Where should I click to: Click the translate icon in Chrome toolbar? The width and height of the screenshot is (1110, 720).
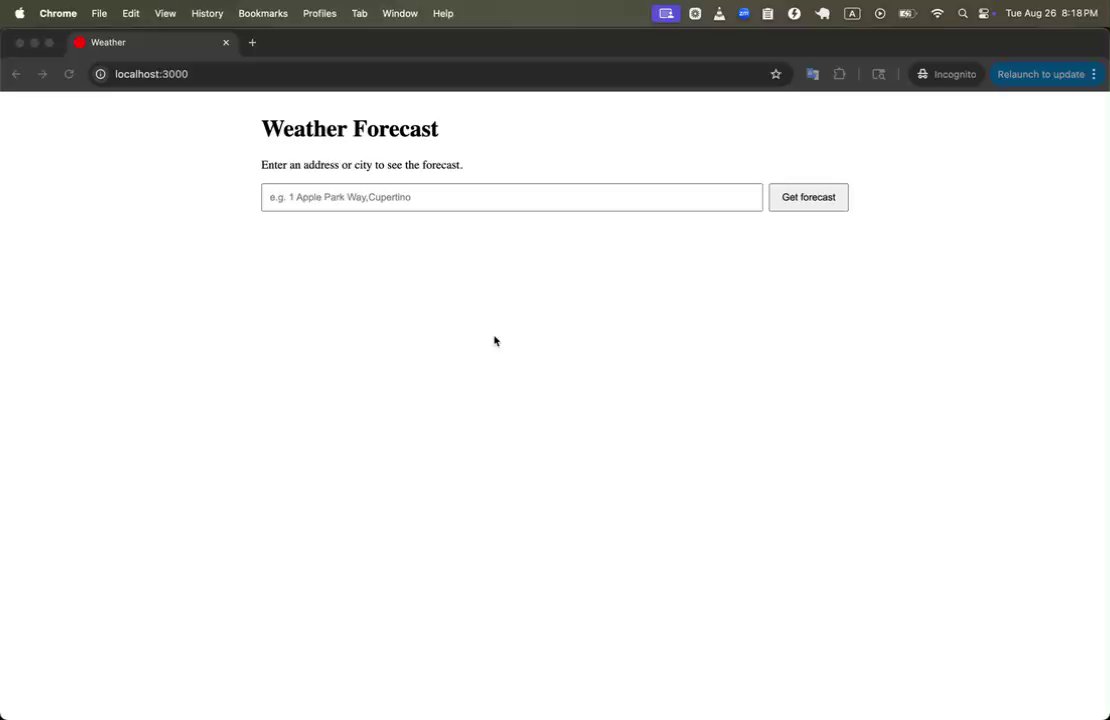tap(813, 74)
